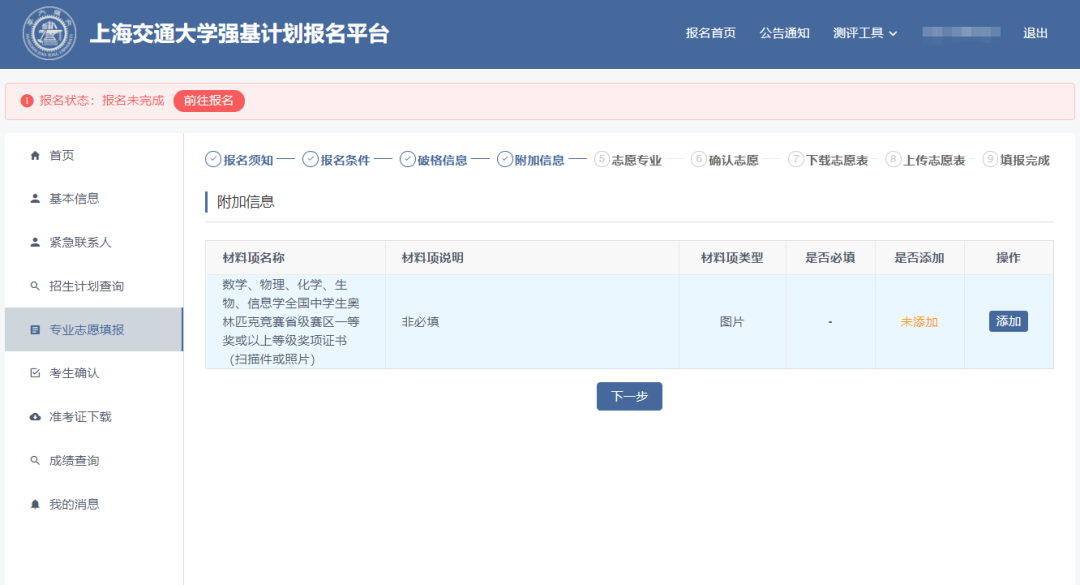This screenshot has width=1080, height=585.
Task: Click the blurred username in top bar
Action: point(961,33)
